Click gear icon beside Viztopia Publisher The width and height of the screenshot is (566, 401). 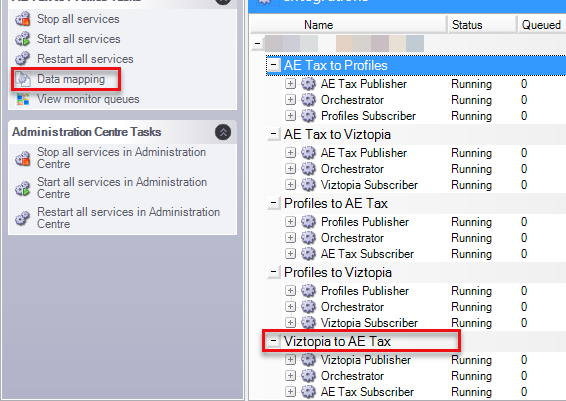[x=308, y=359]
